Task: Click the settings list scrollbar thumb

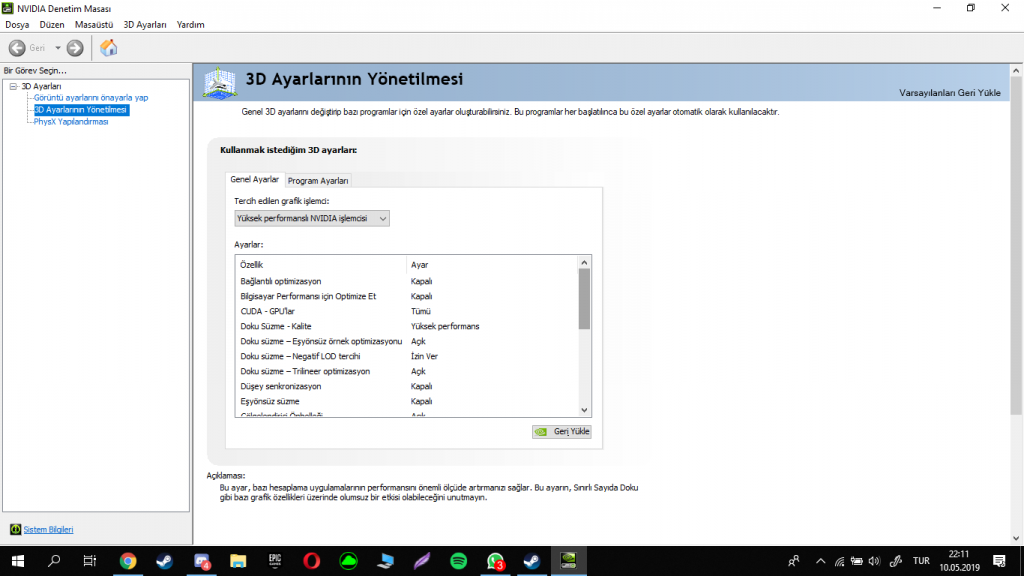Action: 584,299
